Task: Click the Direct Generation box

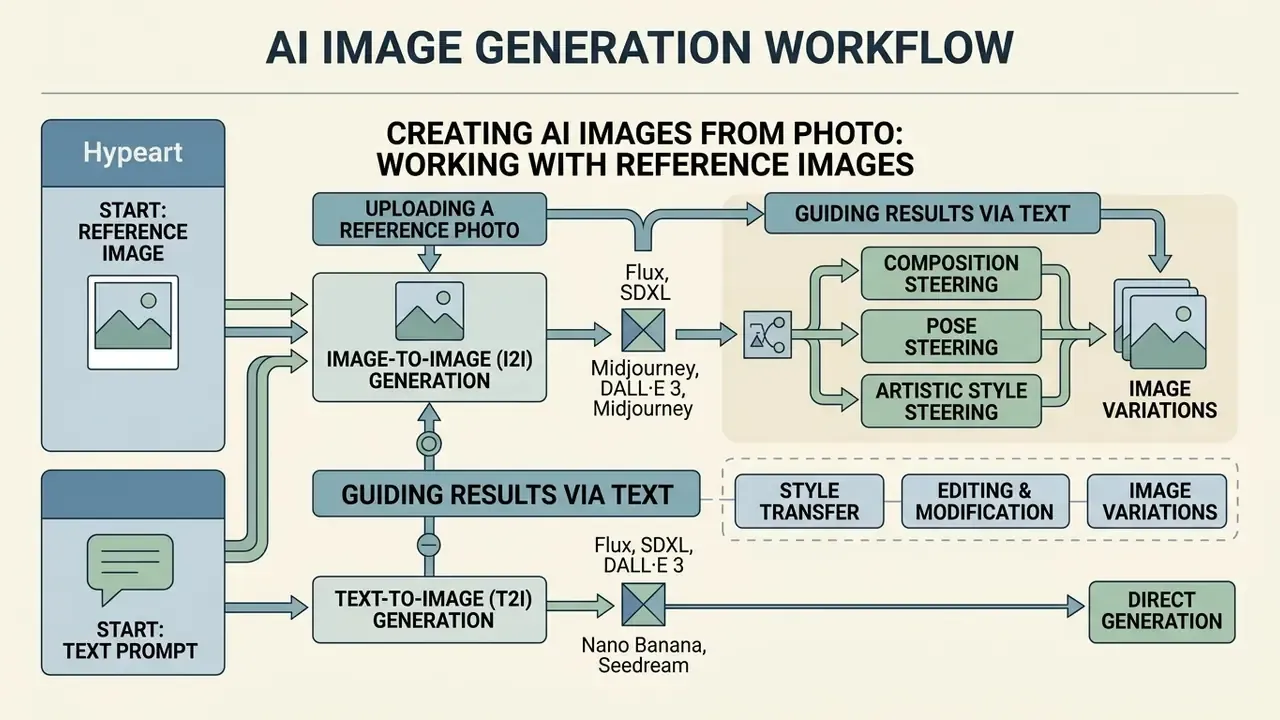Action: [1162, 611]
